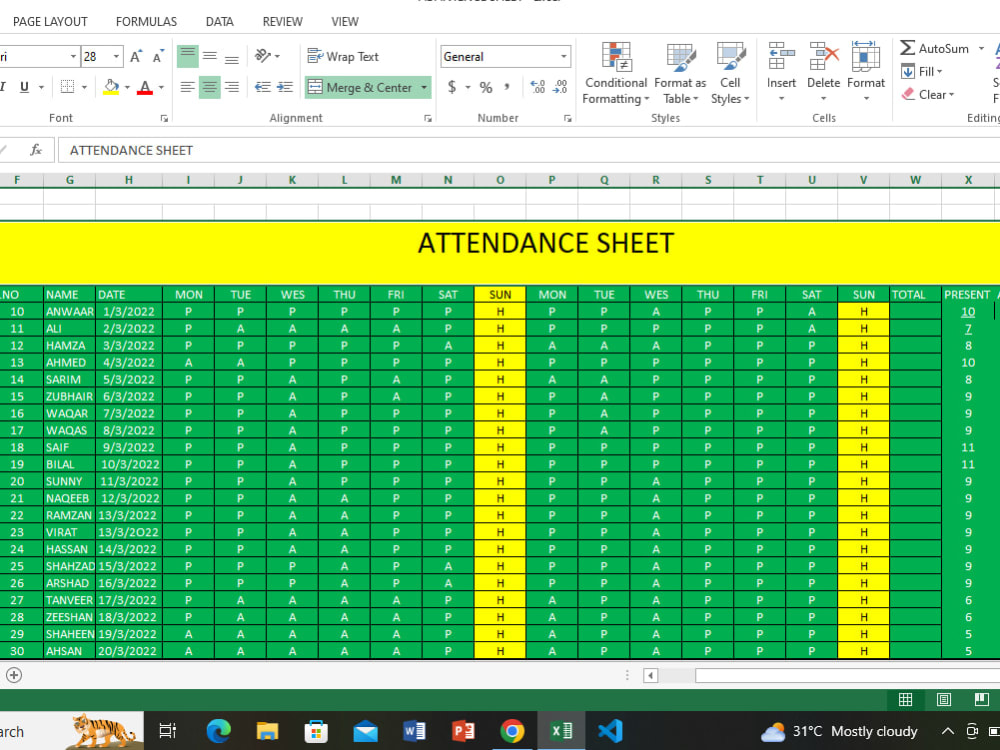Toggle Middle Align alignment
This screenshot has height=750, width=1000.
pyautogui.click(x=210, y=56)
